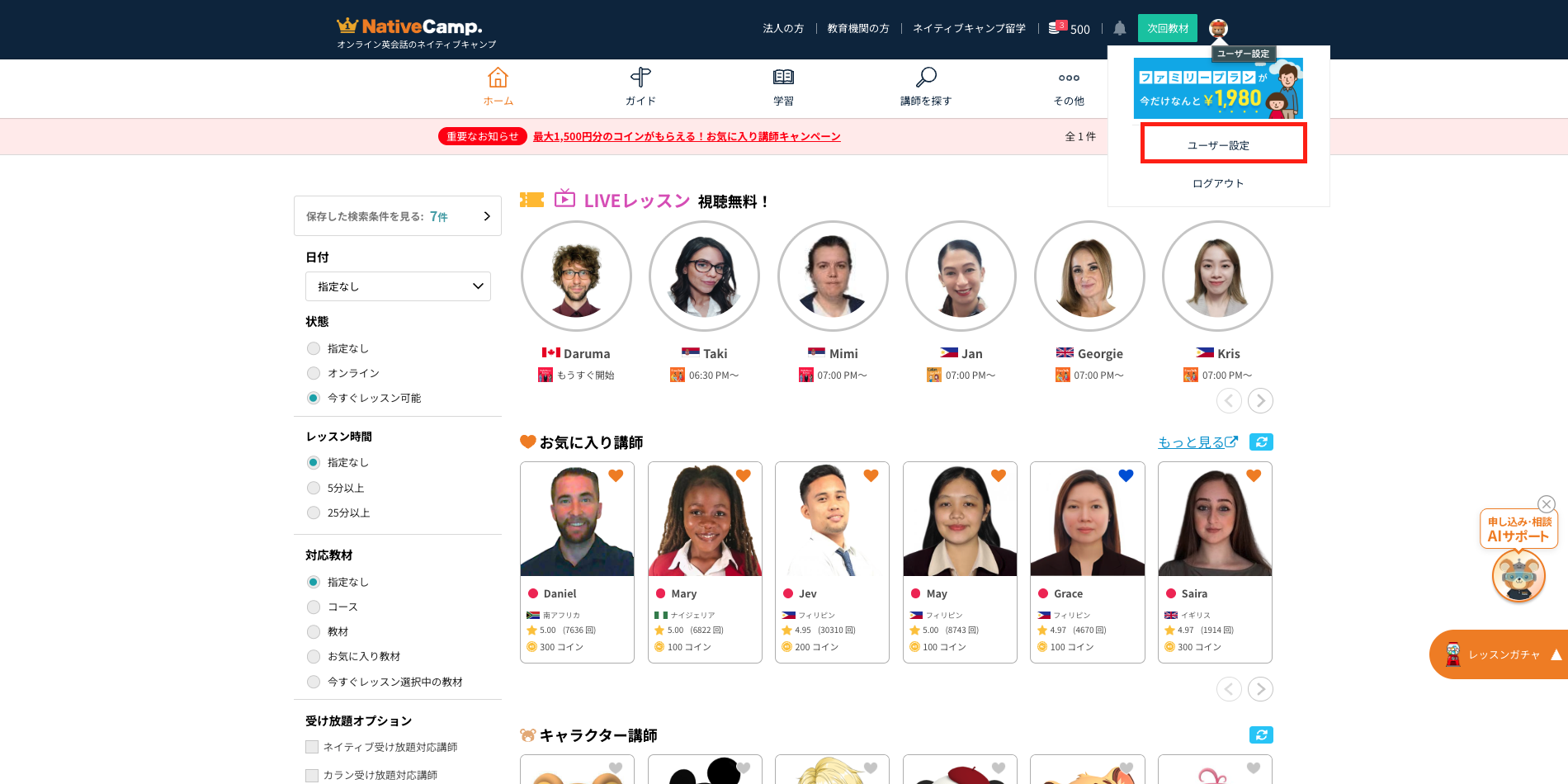The height and width of the screenshot is (784, 1568).
Task: Open Daruma's LIVE lesson thumbnail
Action: pyautogui.click(x=576, y=276)
